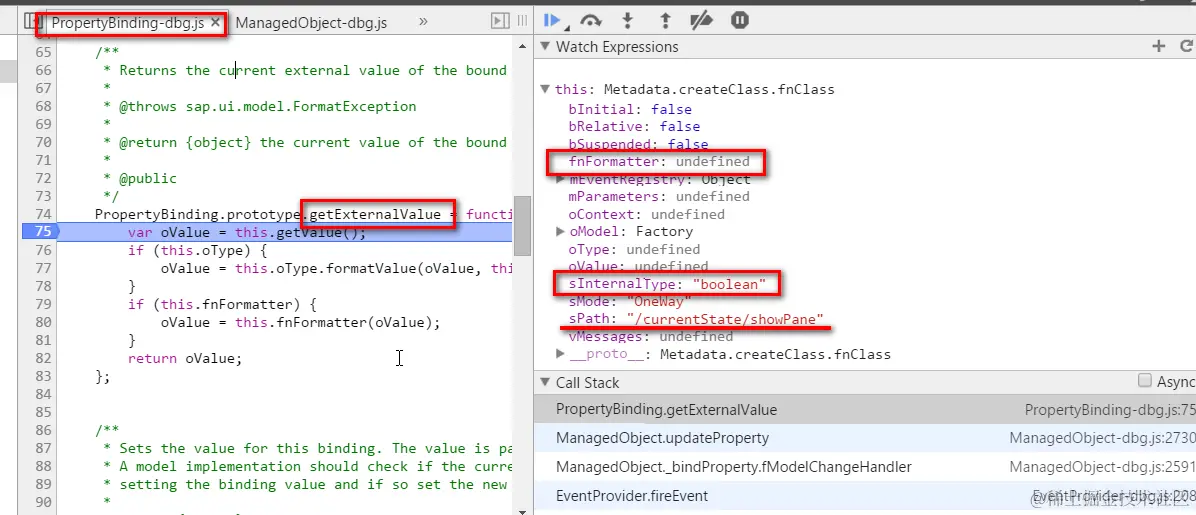Screen dimensions: 1196x515
Task: Step into next function call
Action: point(628,21)
